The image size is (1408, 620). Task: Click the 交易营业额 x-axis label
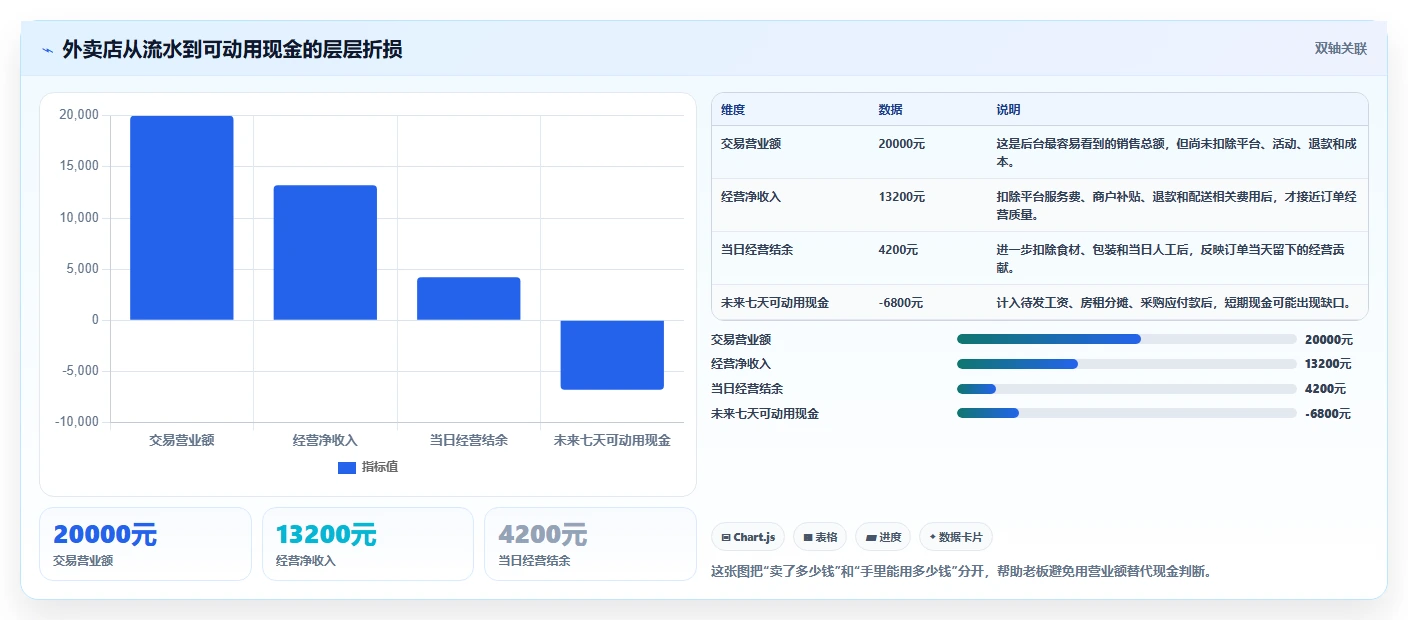click(182, 440)
